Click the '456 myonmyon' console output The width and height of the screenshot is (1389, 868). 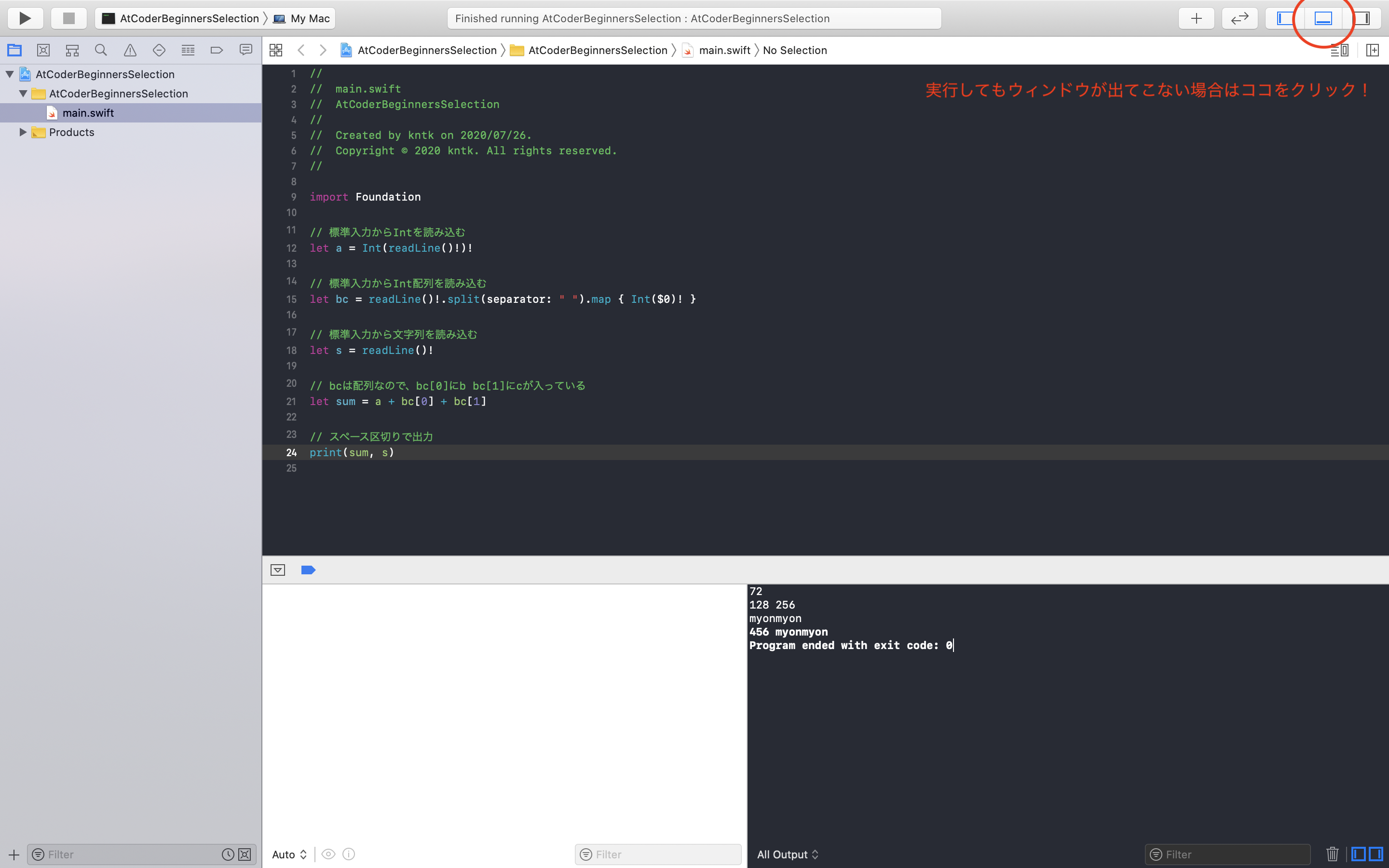pos(789,632)
